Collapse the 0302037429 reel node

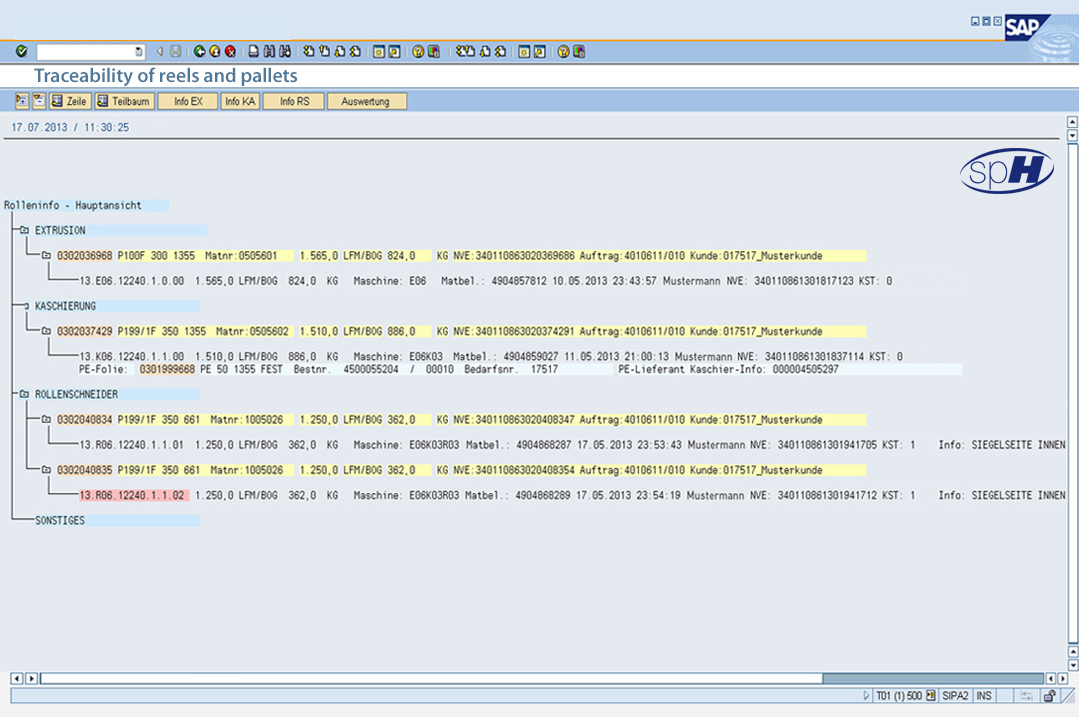point(46,331)
